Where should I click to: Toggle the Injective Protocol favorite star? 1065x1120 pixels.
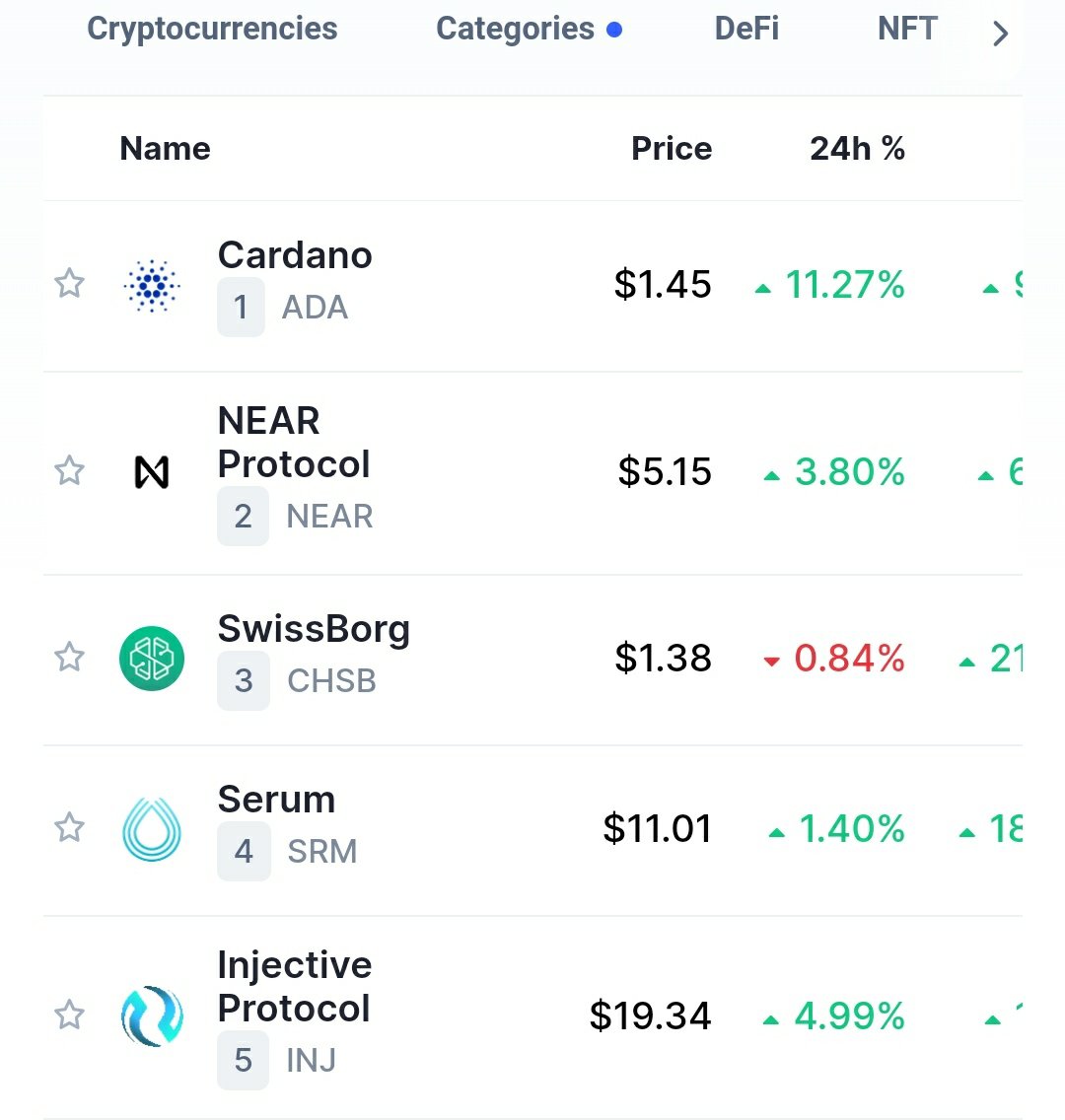point(69,1015)
